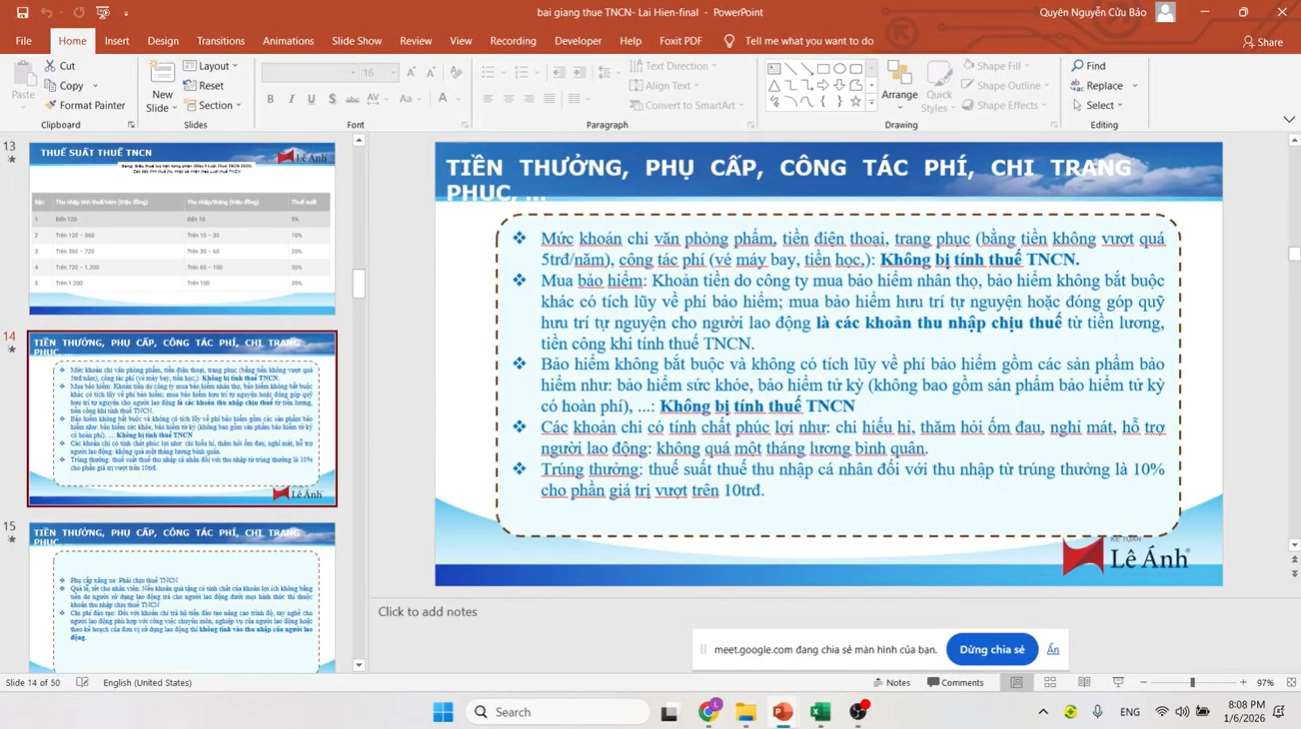Screen dimensions: 1301x729
Task: Switch to the Slide Show tab
Action: (x=357, y=41)
